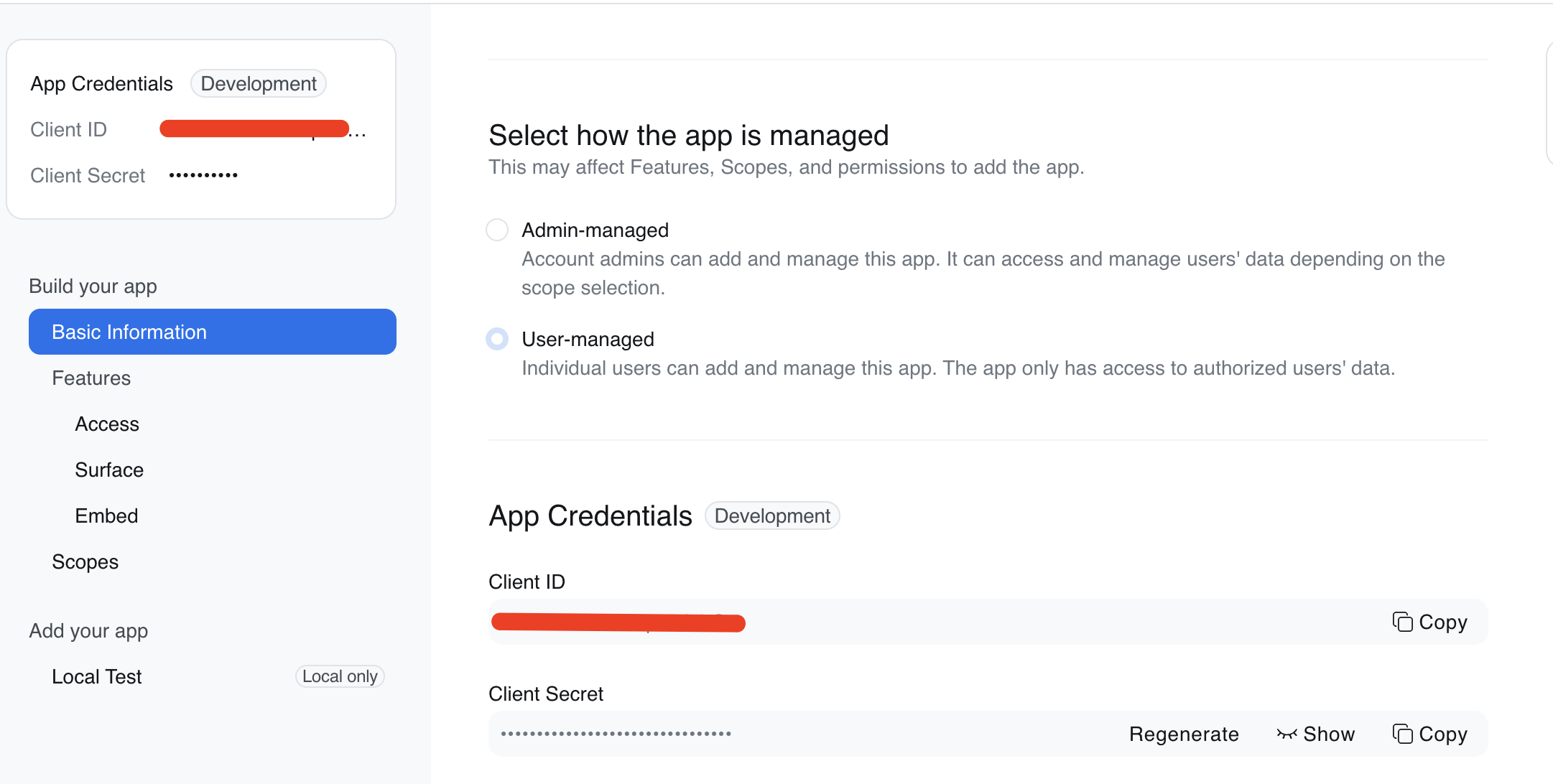Select the Admin-managed radio option
The height and width of the screenshot is (784, 1553).
pos(497,230)
